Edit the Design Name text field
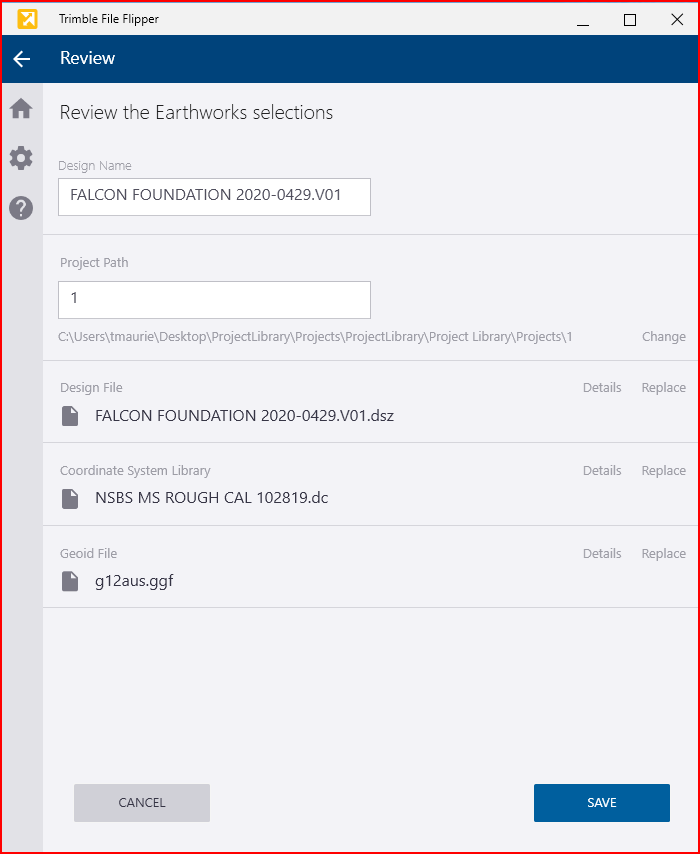Viewport: 700px width, 854px height. (x=214, y=197)
